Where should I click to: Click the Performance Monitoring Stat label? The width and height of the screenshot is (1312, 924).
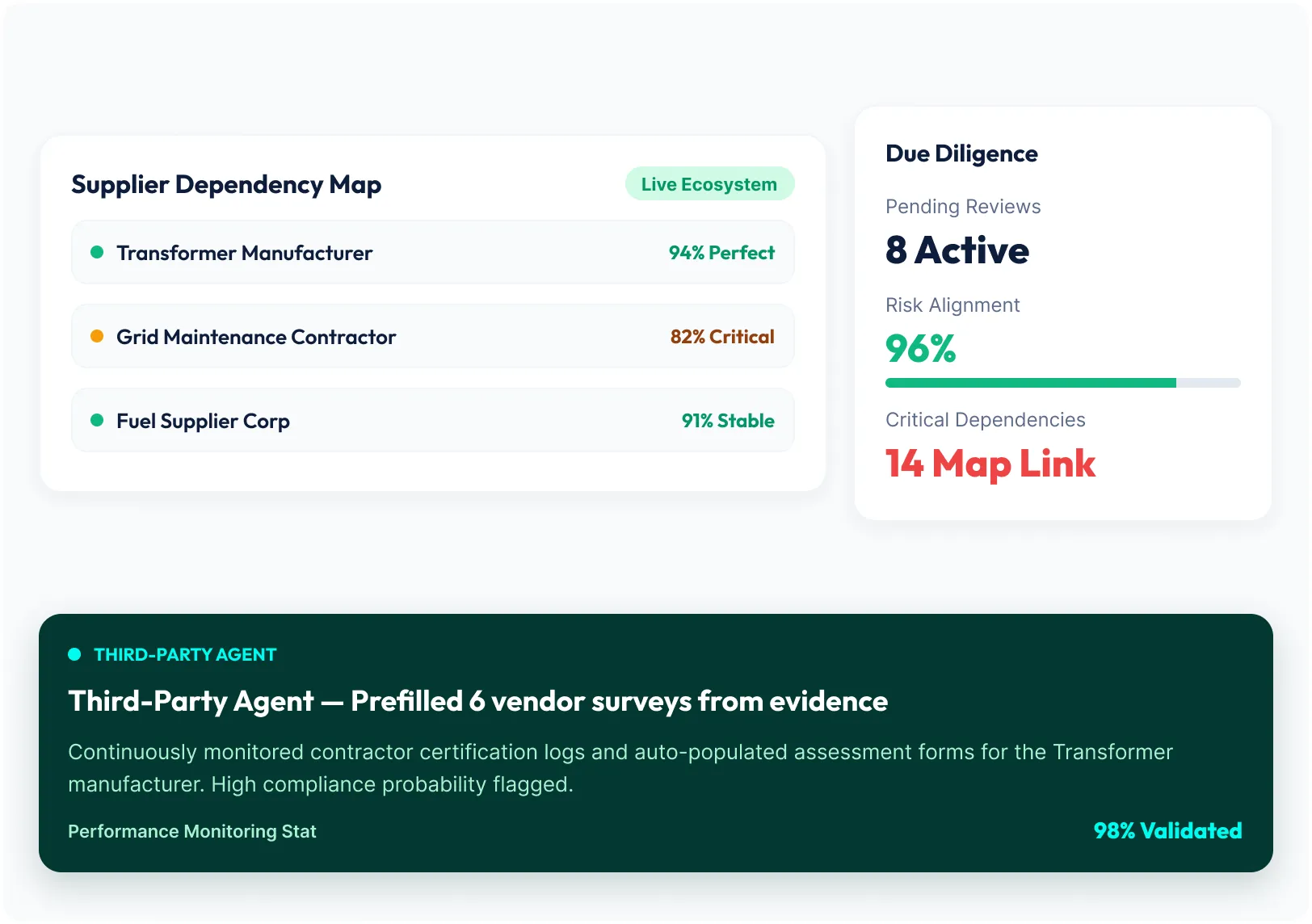pyautogui.click(x=192, y=831)
